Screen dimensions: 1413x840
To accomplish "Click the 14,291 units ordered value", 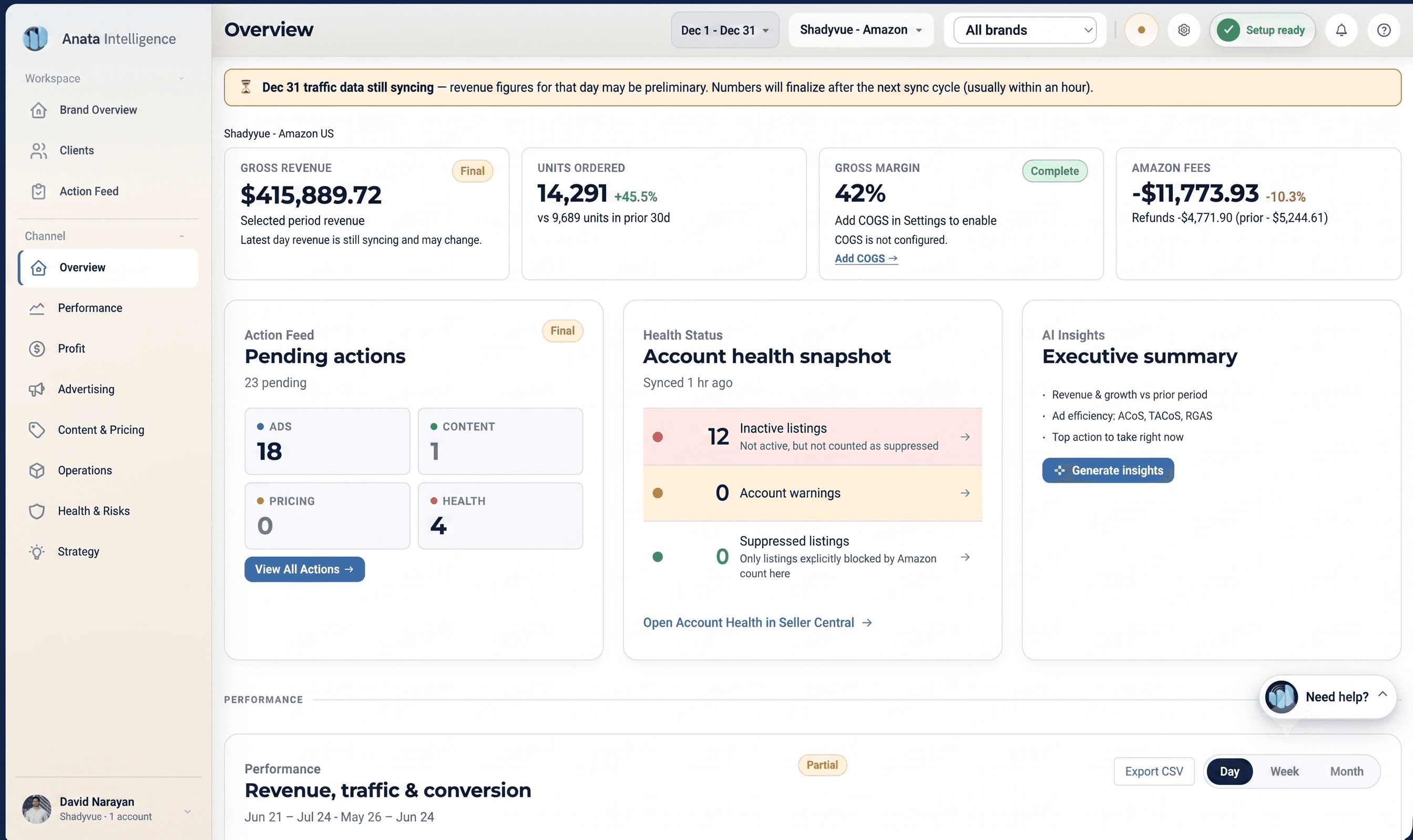I will coord(572,193).
